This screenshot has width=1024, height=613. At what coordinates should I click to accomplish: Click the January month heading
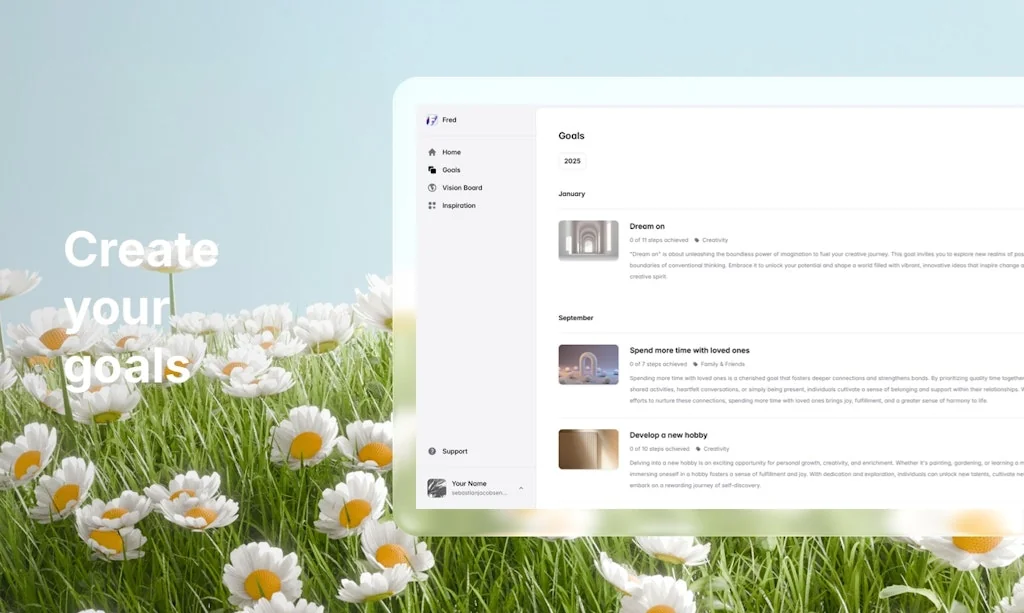click(571, 194)
